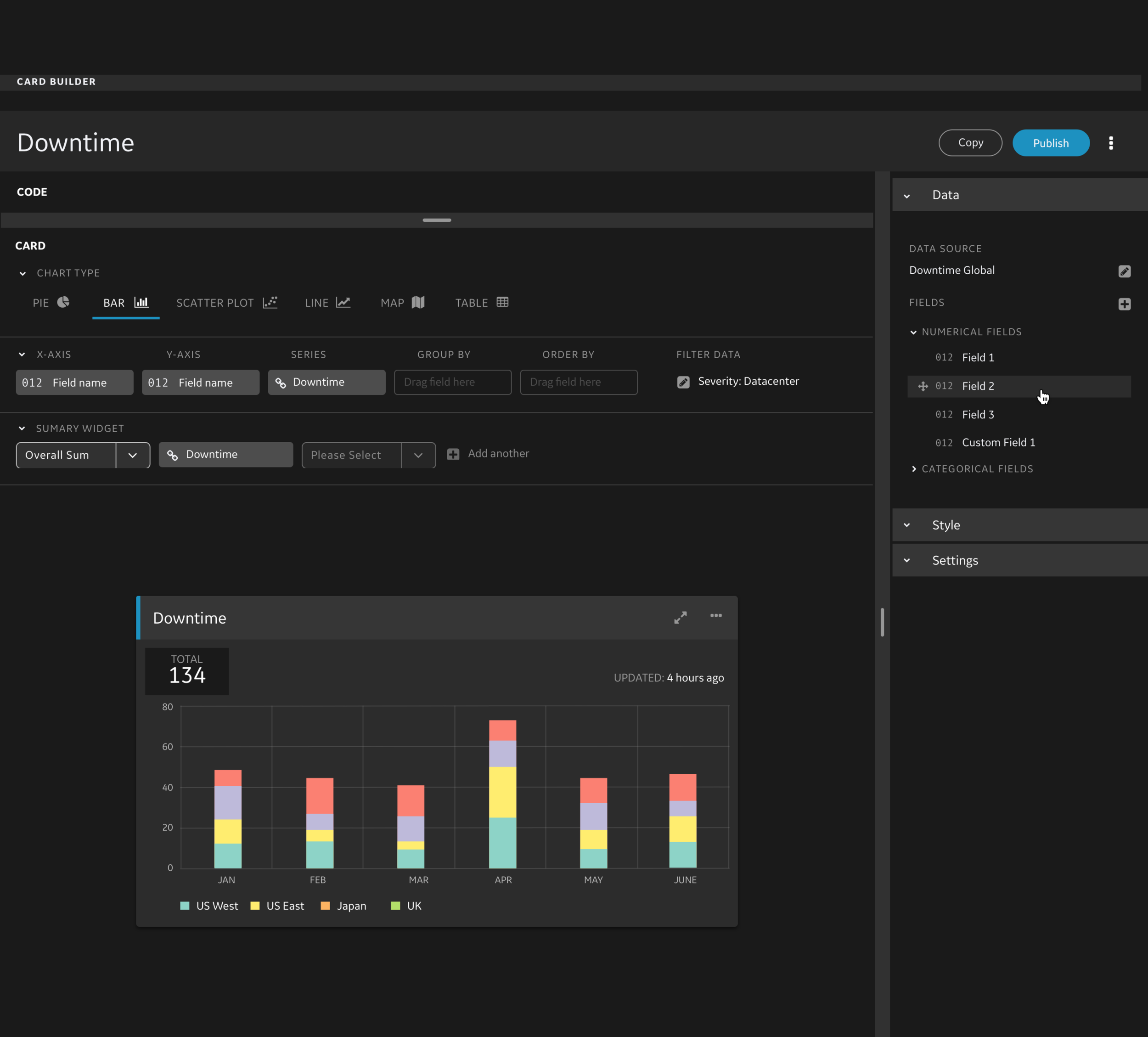The height and width of the screenshot is (1037, 1148).
Task: Click the add field plus icon
Action: coord(1124,304)
